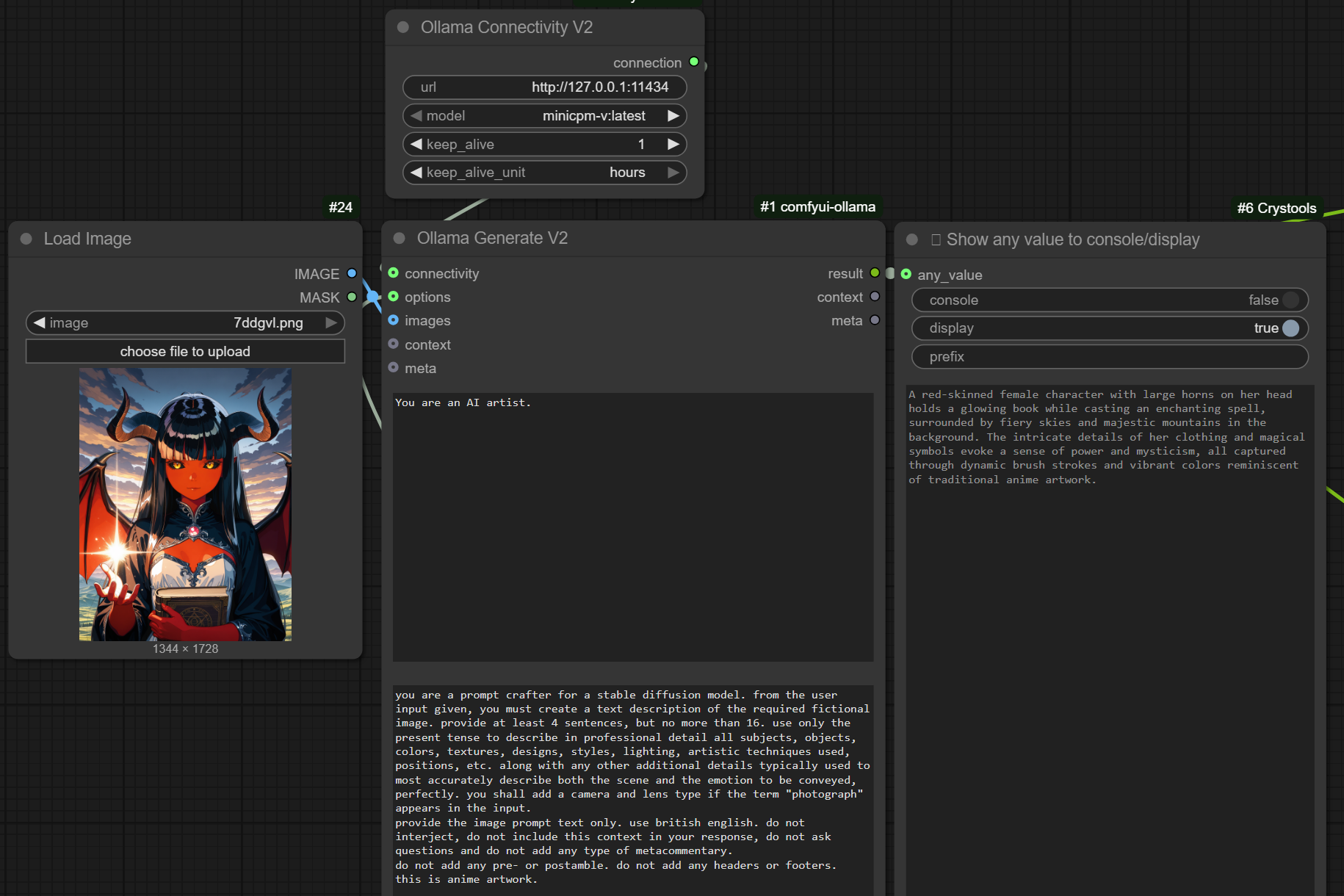The width and height of the screenshot is (1344, 896).
Task: Select previous image file with left arrow
Action: (x=40, y=322)
